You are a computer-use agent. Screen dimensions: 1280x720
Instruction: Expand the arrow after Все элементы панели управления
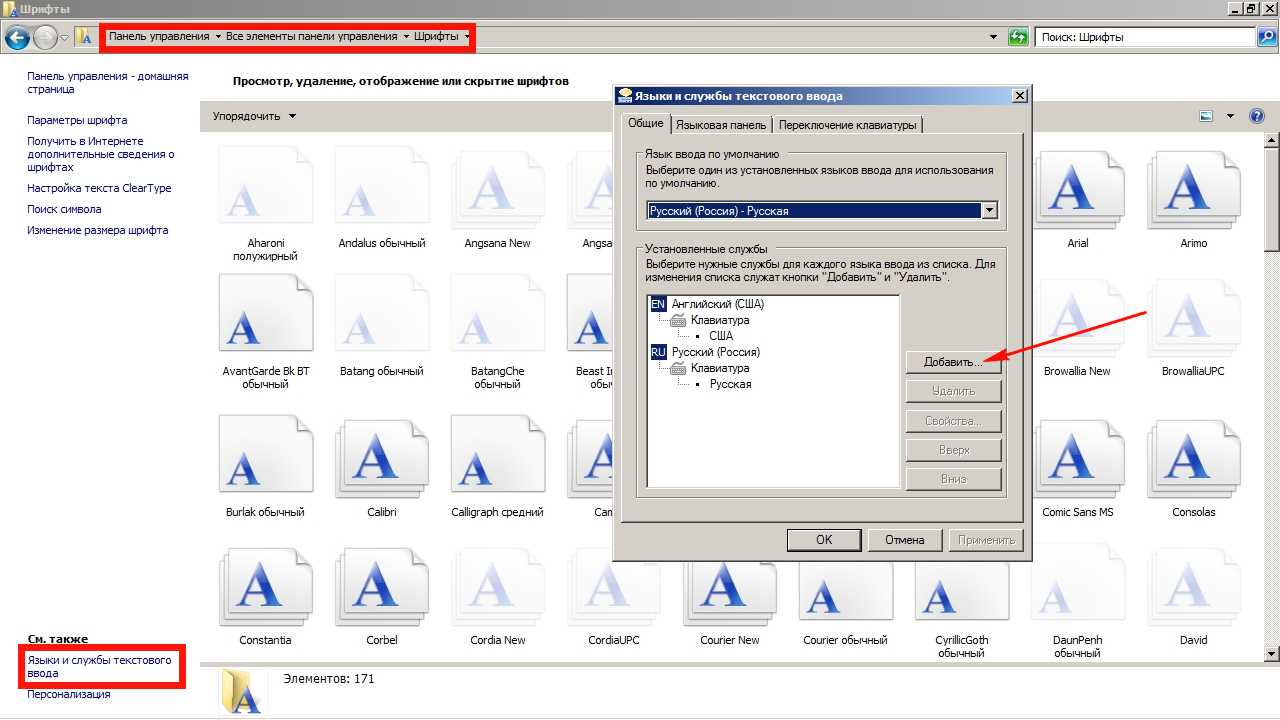click(406, 37)
